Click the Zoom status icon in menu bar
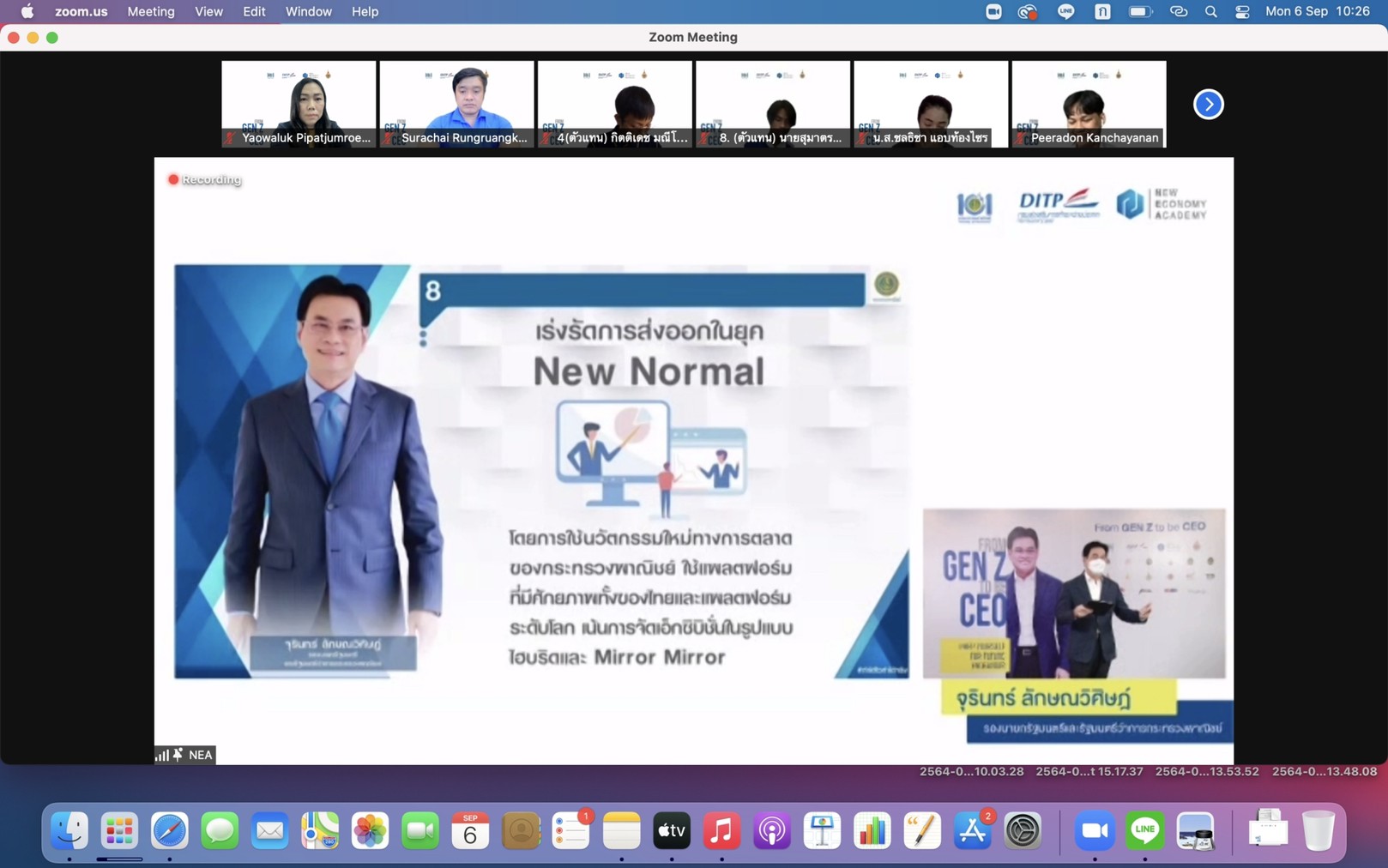The height and width of the screenshot is (868, 1388). point(993,12)
